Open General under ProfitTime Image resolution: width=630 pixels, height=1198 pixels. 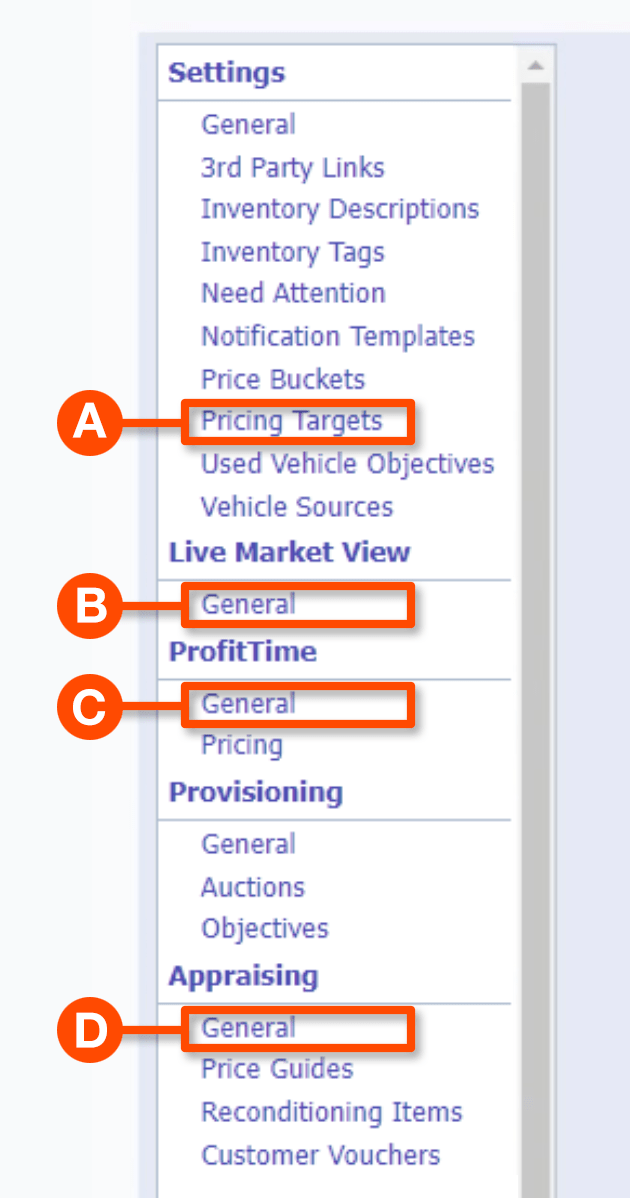(248, 704)
